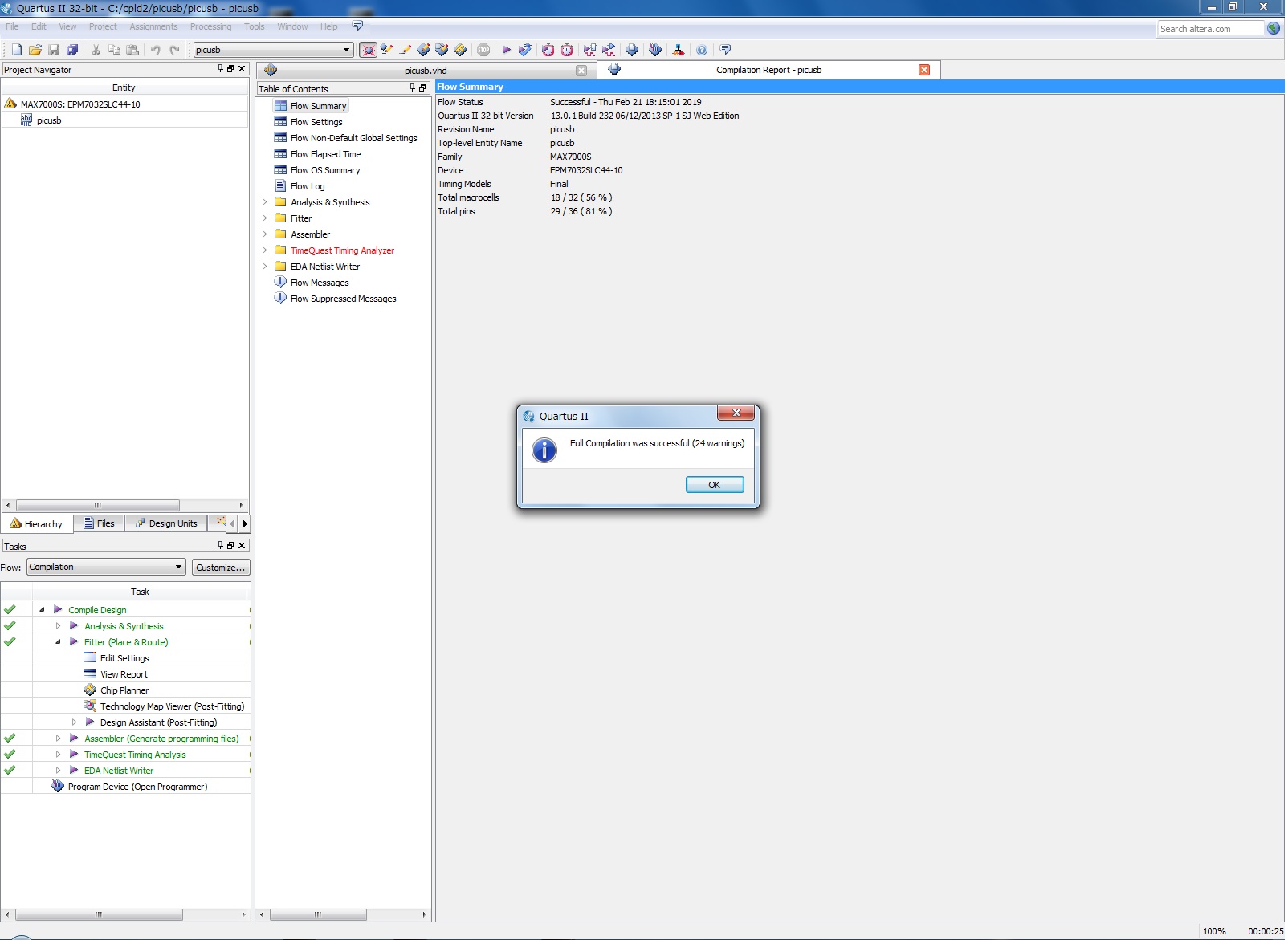Click the Start Analysis & Synthesis icon

click(x=525, y=50)
